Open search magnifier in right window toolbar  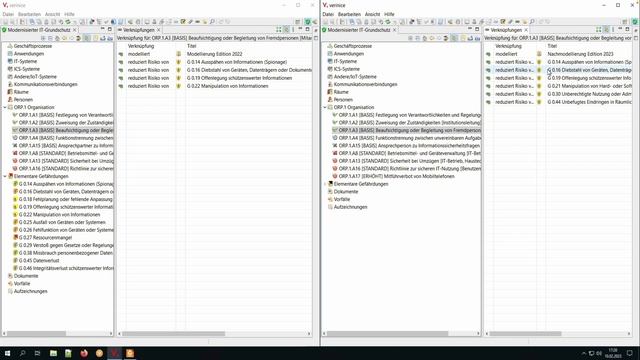[532, 22]
